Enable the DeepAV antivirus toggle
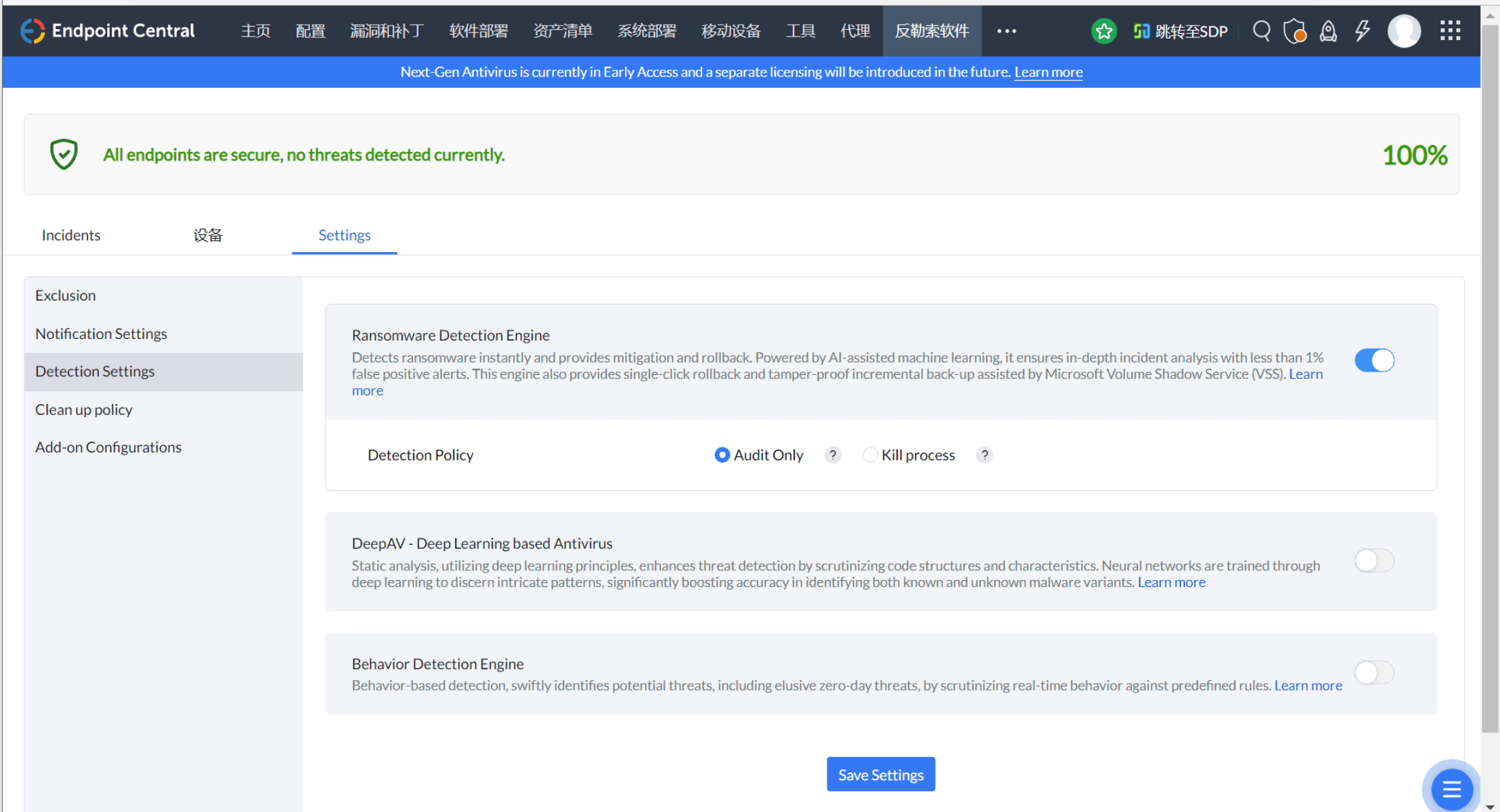This screenshot has height=812, width=1500. click(x=1374, y=561)
